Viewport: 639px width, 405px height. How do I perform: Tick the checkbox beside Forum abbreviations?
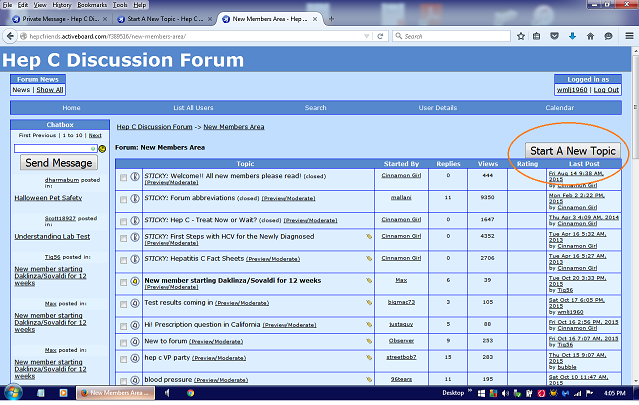(124, 198)
